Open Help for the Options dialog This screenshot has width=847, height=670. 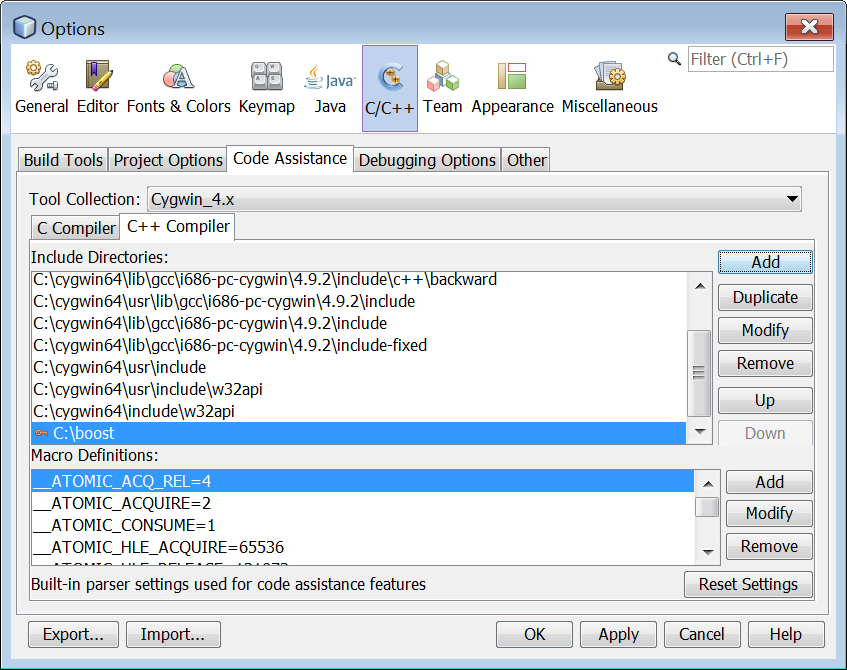[786, 634]
